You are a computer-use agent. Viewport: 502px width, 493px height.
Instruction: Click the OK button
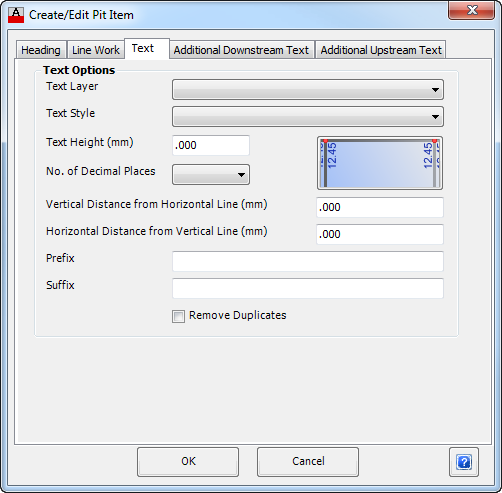[x=188, y=462]
